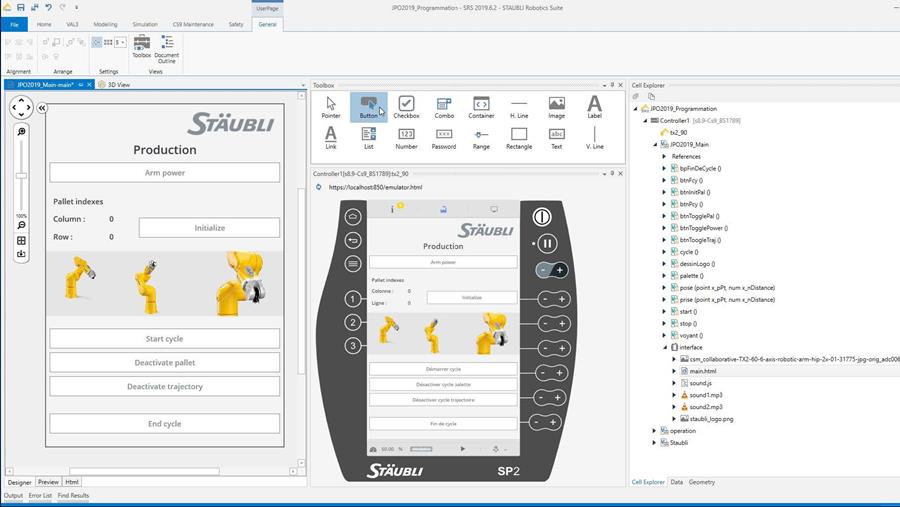The width and height of the screenshot is (900, 507).
Task: Expand the btnTogglePower () program node
Action: [x=664, y=227]
